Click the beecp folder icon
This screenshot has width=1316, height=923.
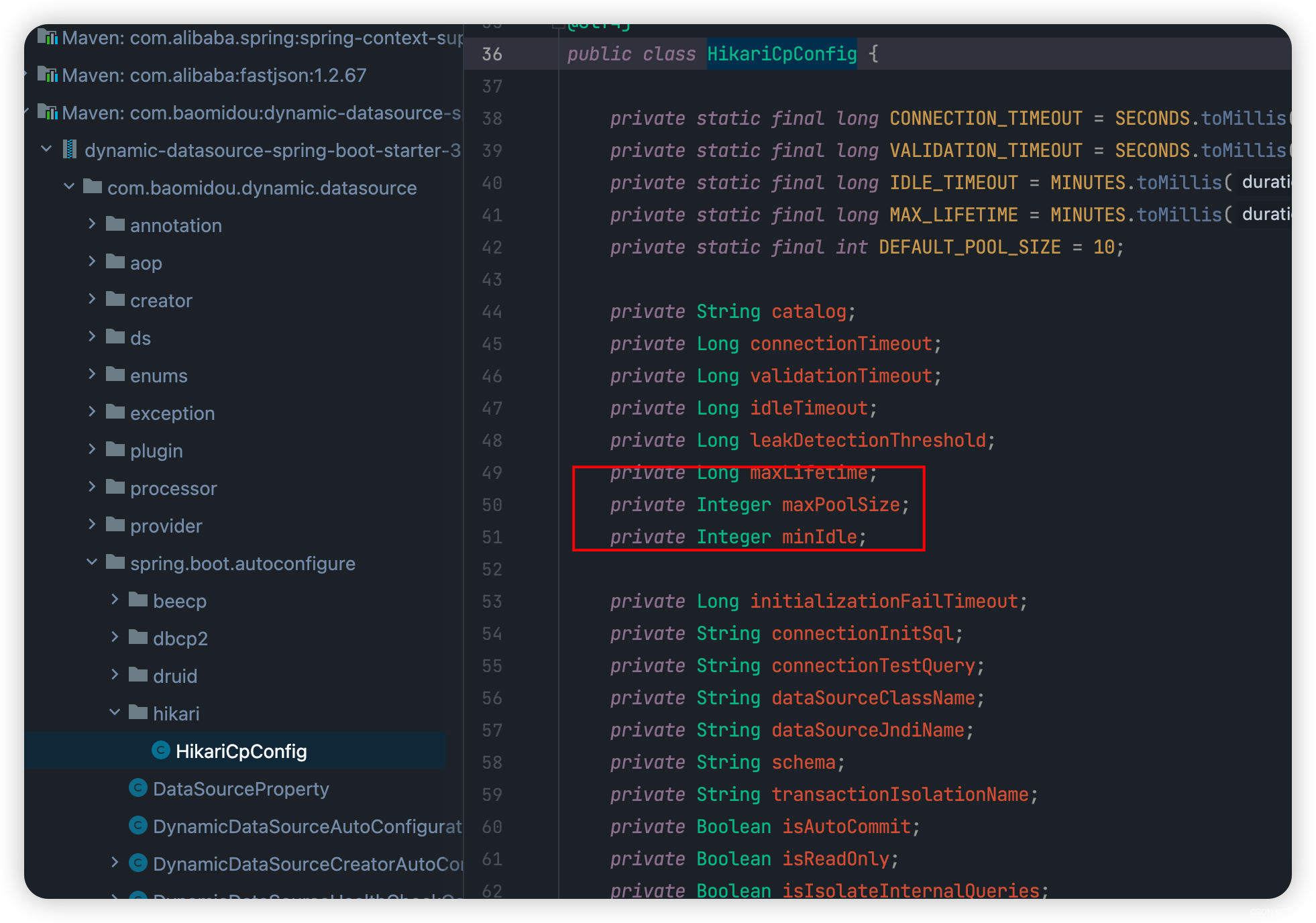tap(138, 600)
